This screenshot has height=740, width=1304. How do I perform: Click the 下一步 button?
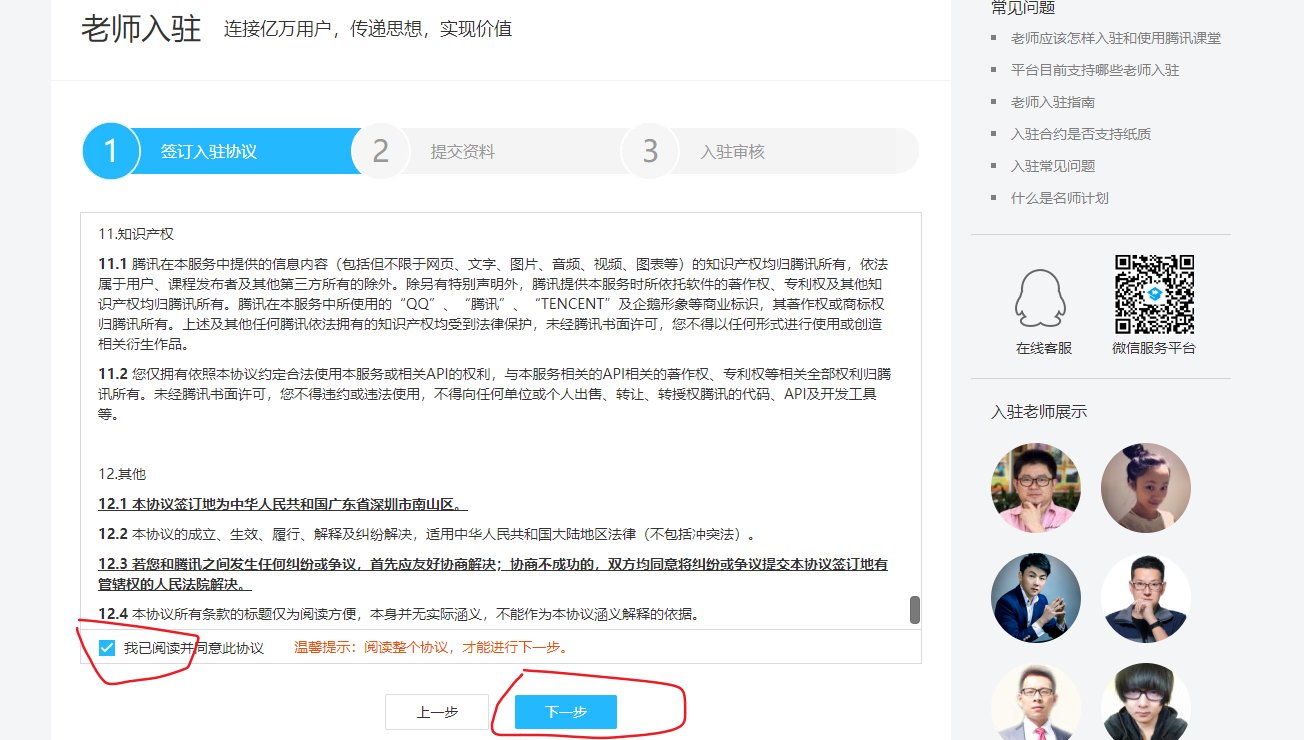[566, 712]
